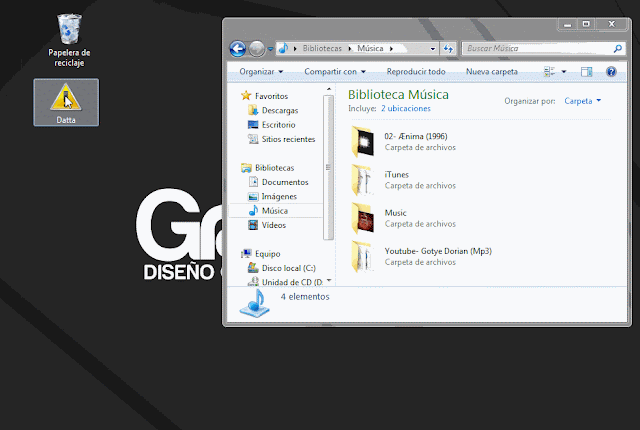Open the Carpeta arrange-by dropdown
This screenshot has height=430, width=640.
click(582, 101)
